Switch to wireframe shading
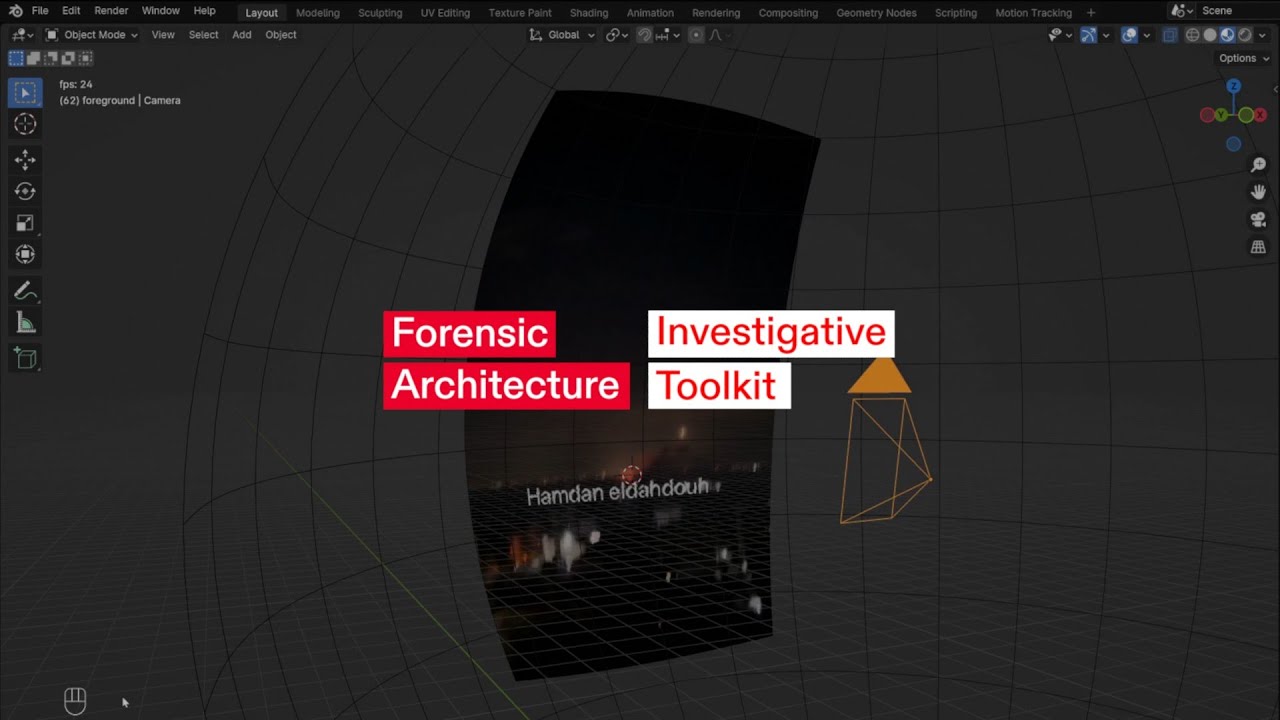 pos(1192,35)
